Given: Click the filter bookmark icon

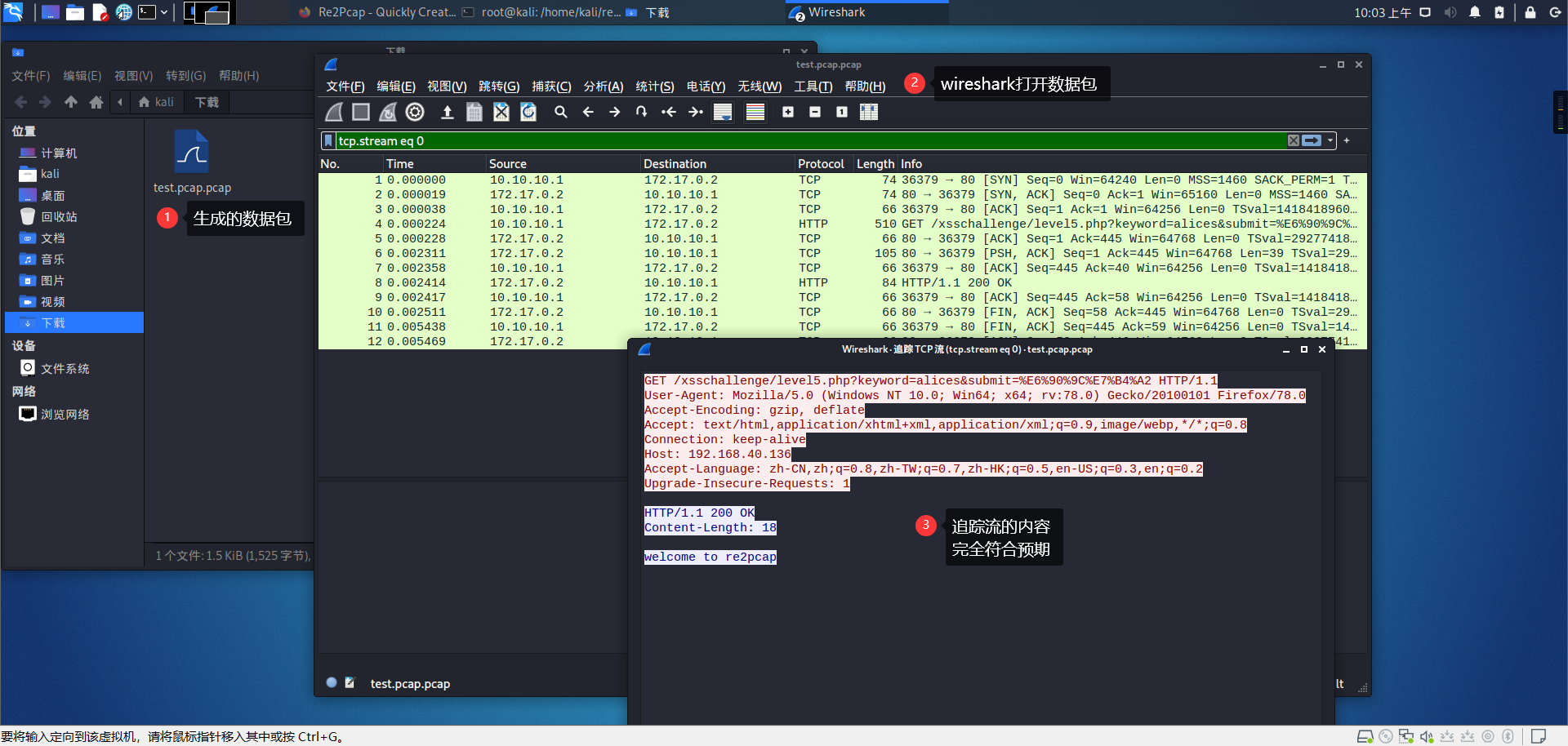Looking at the screenshot, I should [328, 140].
